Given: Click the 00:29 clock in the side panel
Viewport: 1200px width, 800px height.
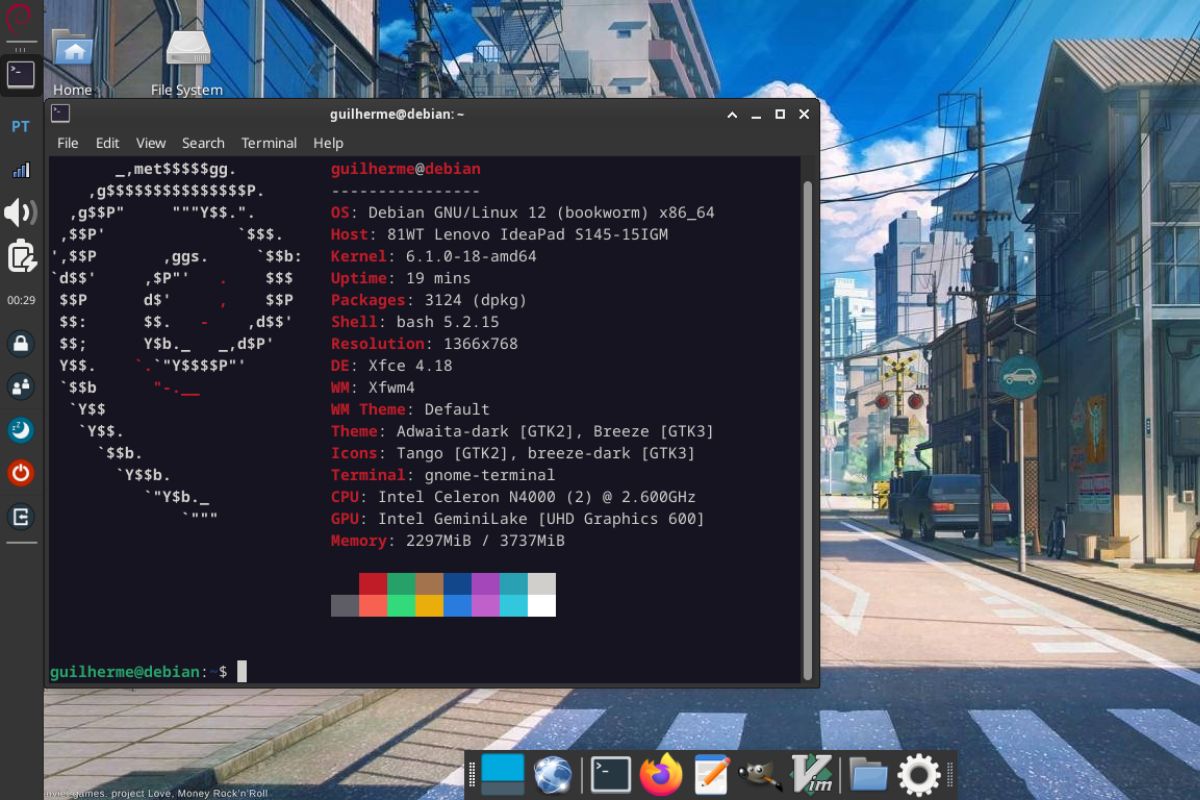Looking at the screenshot, I should (x=21, y=300).
